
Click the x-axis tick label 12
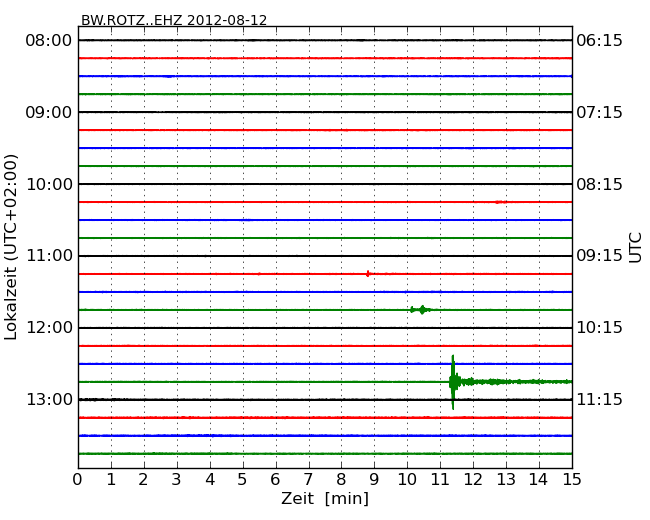pyautogui.click(x=473, y=479)
